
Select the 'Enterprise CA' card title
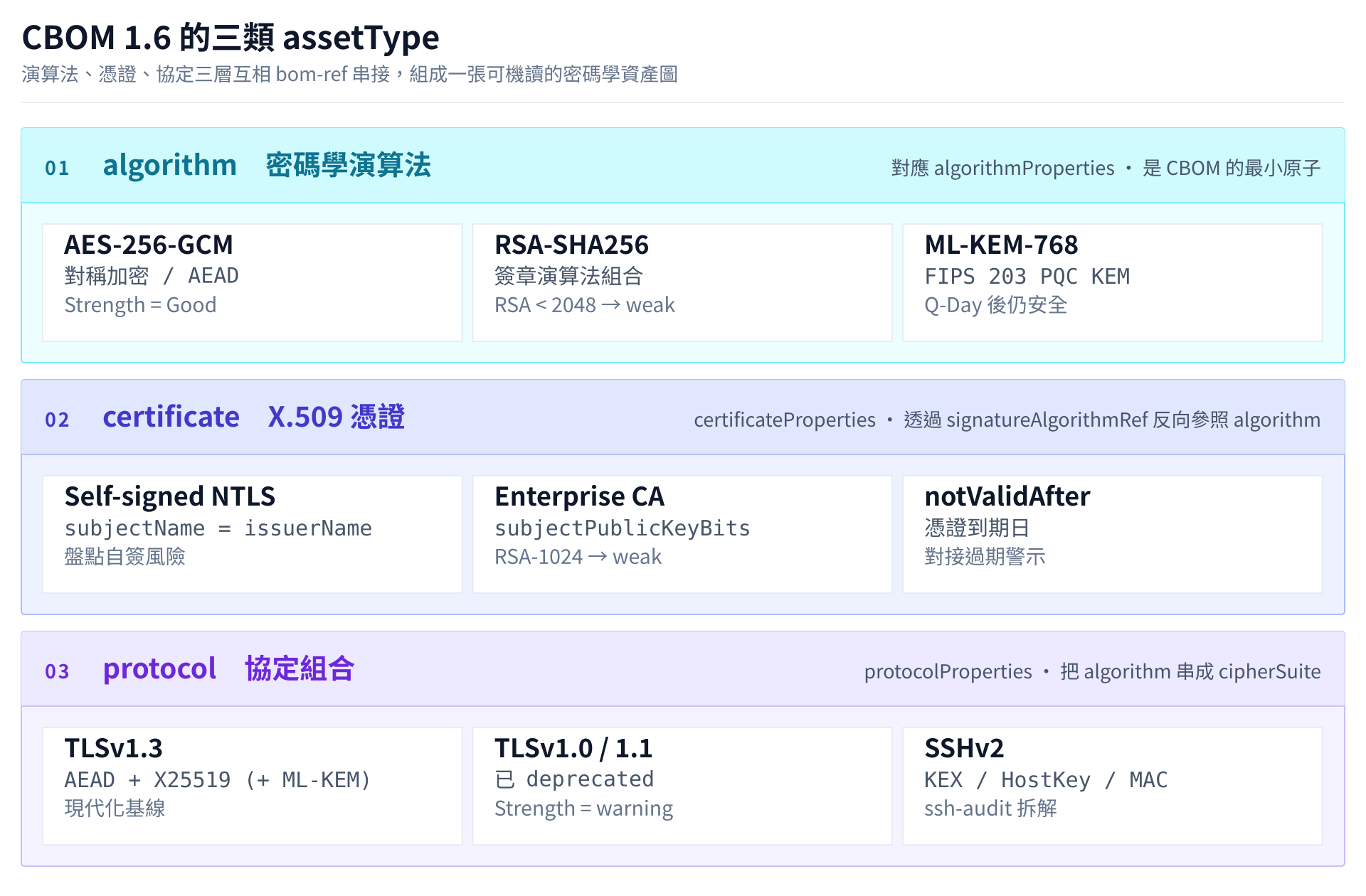click(x=579, y=496)
